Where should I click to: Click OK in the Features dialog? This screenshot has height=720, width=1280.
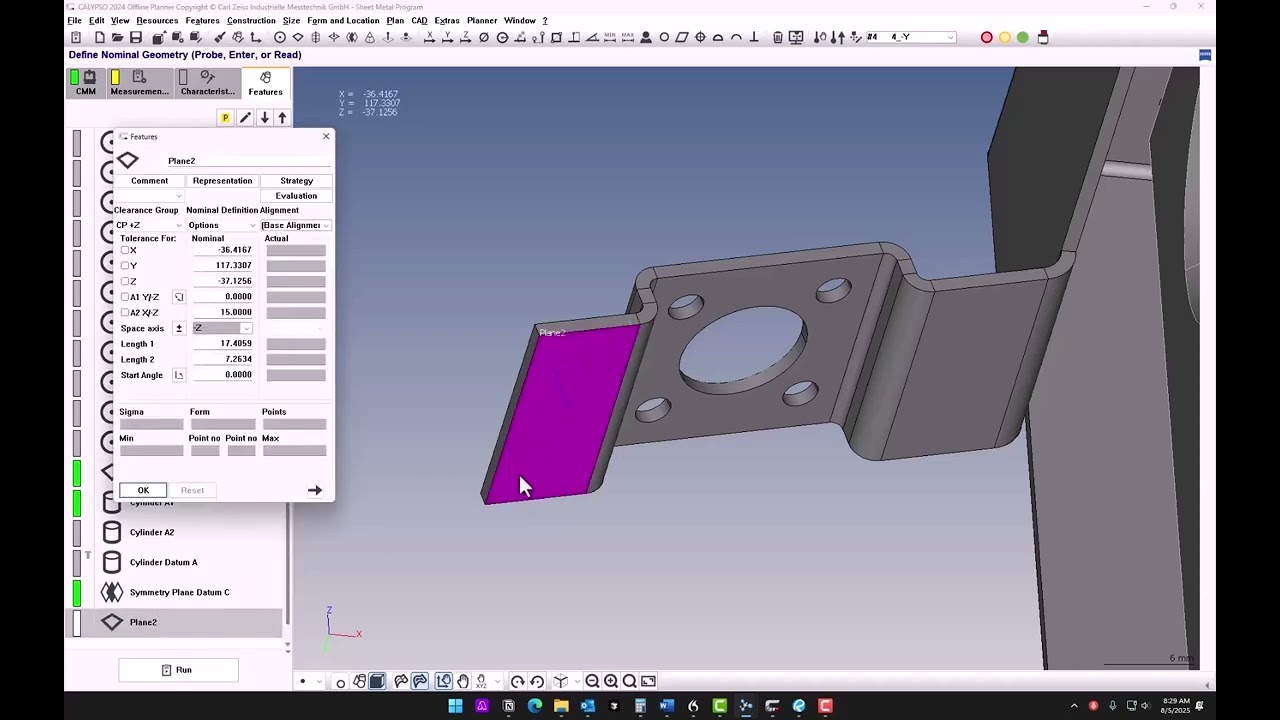point(143,490)
